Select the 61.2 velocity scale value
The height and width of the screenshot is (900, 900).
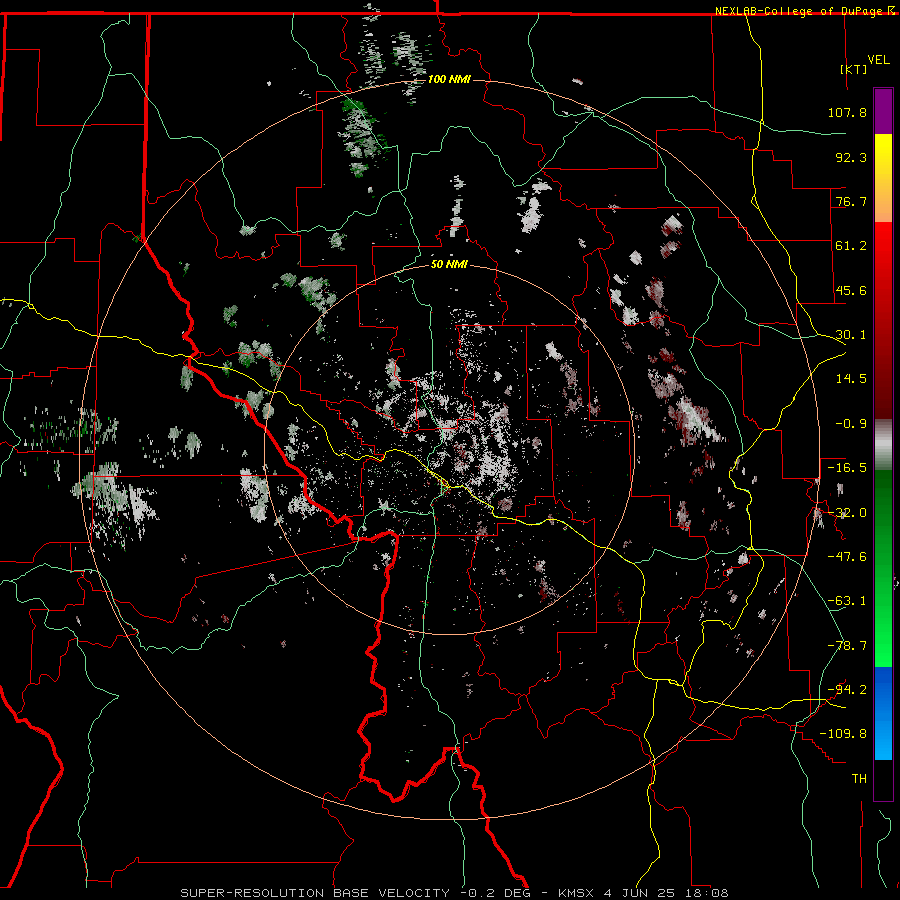click(x=851, y=246)
